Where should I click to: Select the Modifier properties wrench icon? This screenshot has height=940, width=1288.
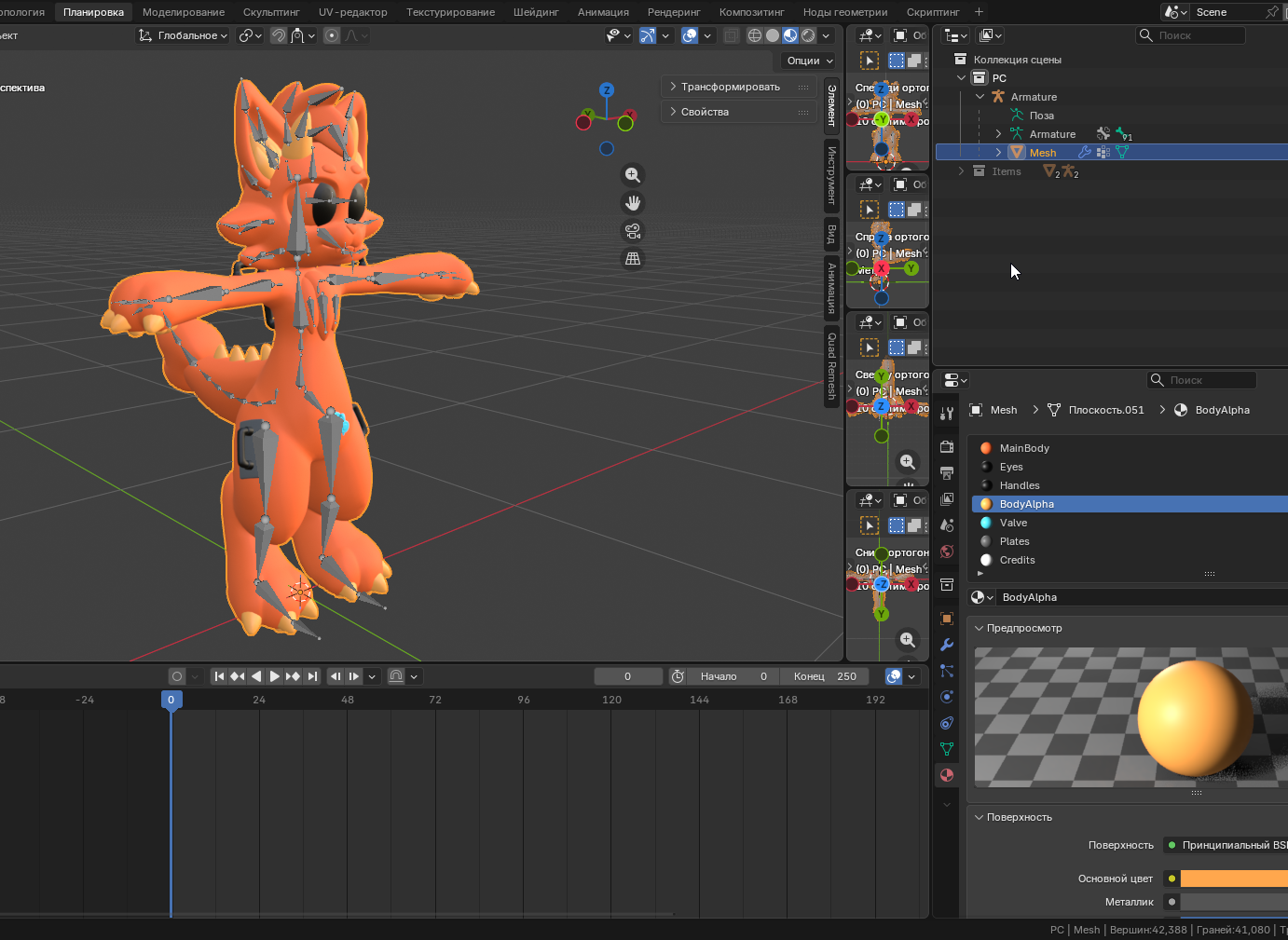coord(946,645)
